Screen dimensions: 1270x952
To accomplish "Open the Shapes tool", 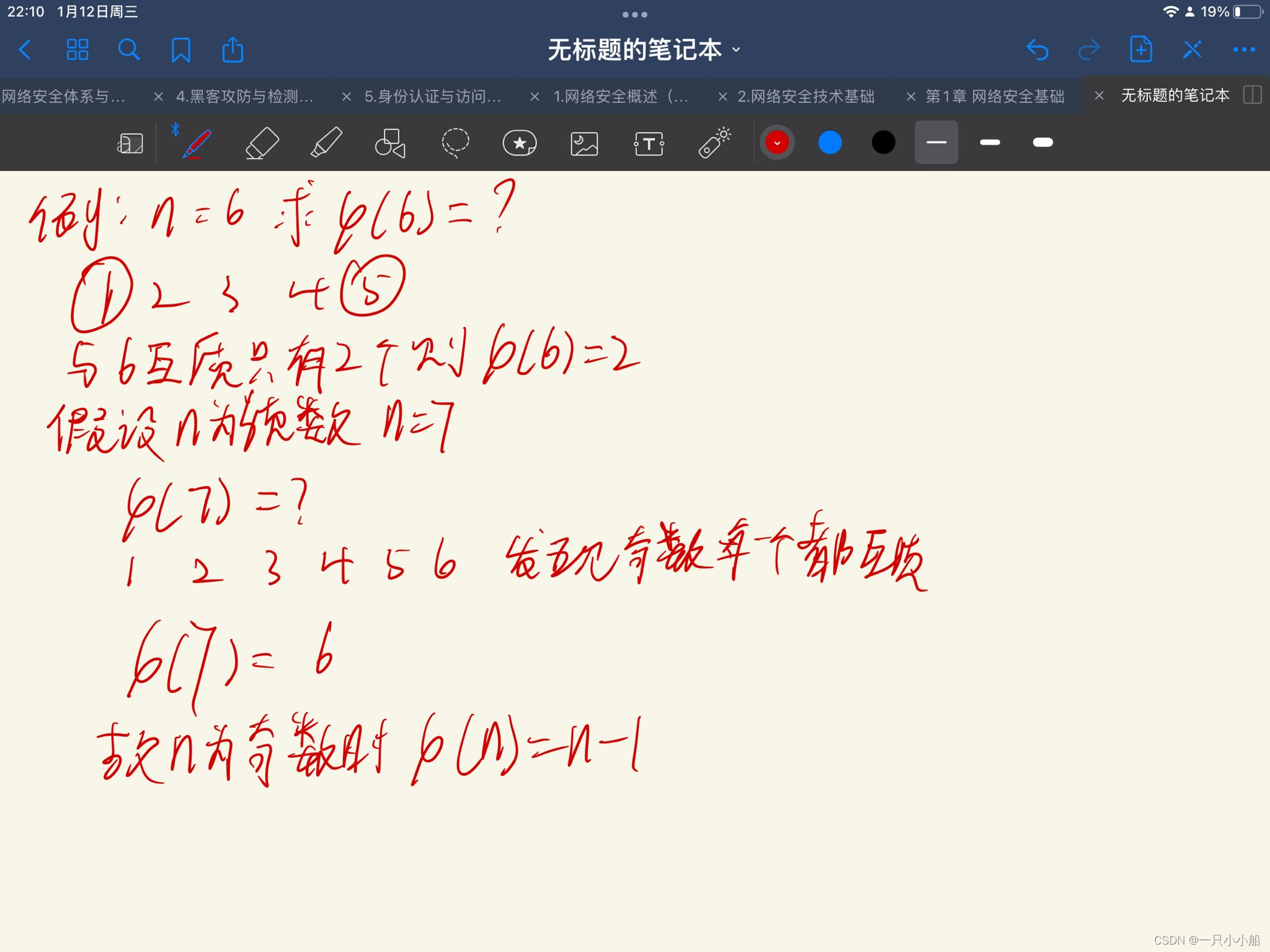I will 390,143.
